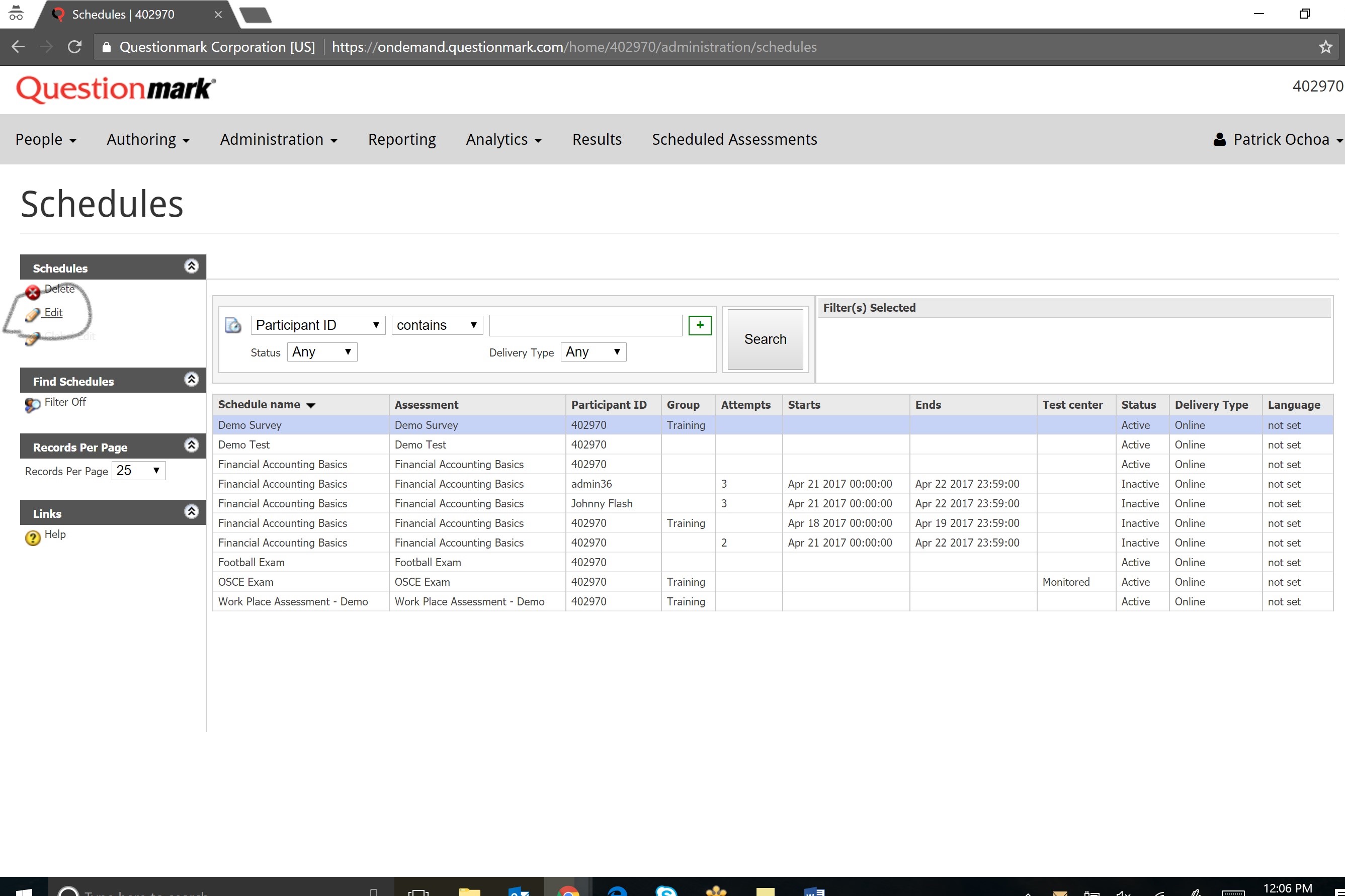This screenshot has height=896, width=1345.
Task: Collapse the Schedules sidebar panel
Action: click(x=192, y=266)
